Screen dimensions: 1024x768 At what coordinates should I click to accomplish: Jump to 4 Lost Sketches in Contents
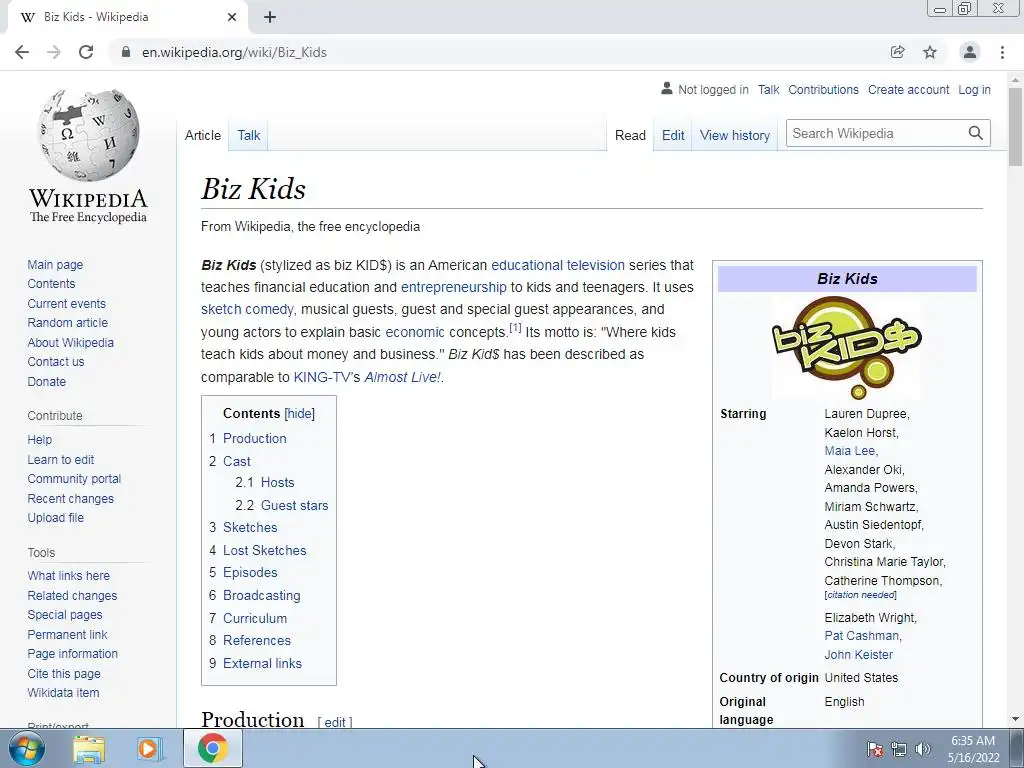point(257,551)
